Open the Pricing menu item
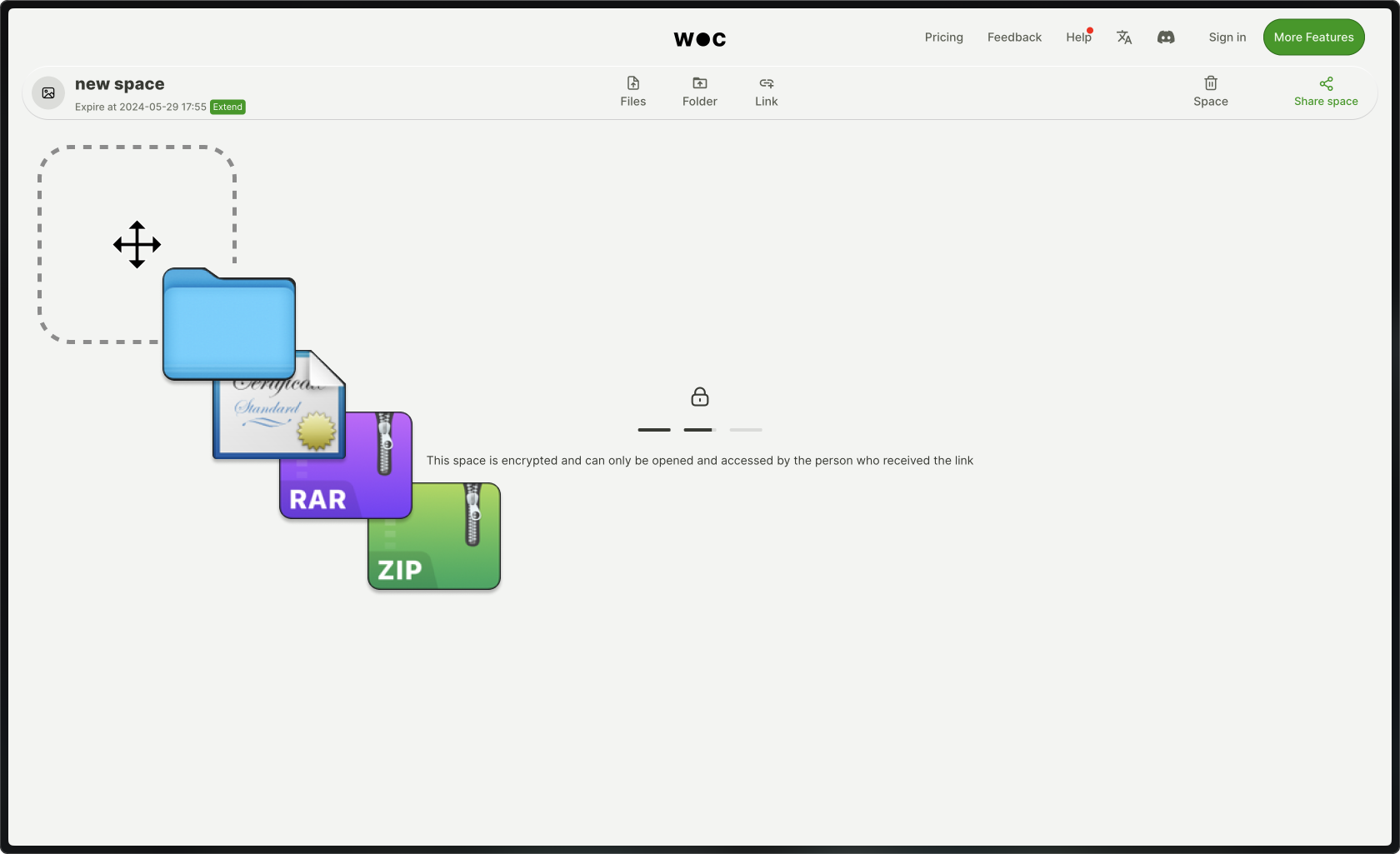The width and height of the screenshot is (1400, 854). coord(943,37)
